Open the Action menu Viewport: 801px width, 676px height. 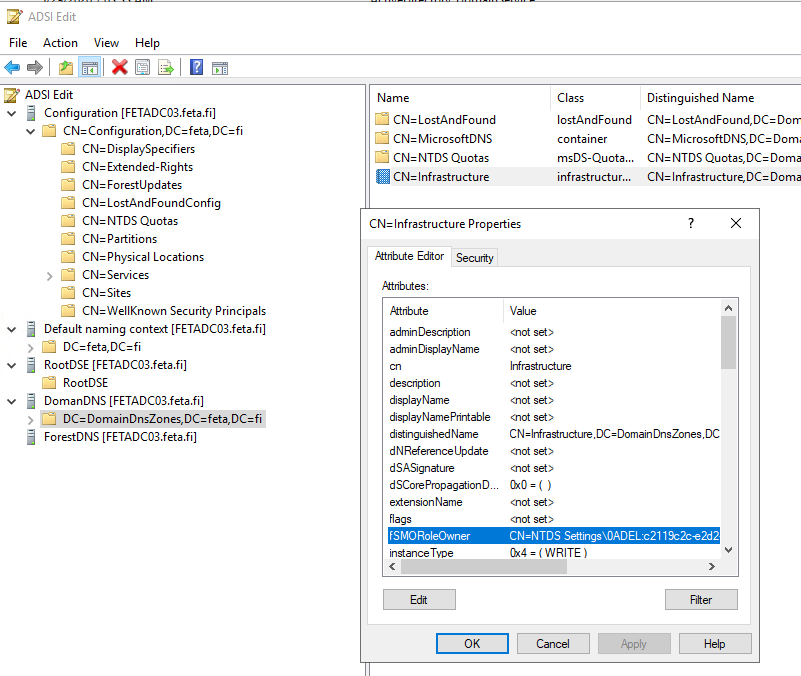pos(60,42)
